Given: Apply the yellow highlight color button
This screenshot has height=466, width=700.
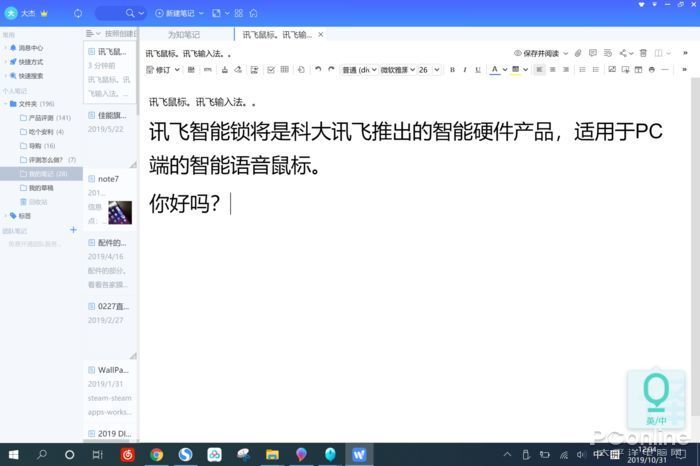Looking at the screenshot, I should pyautogui.click(x=516, y=70).
